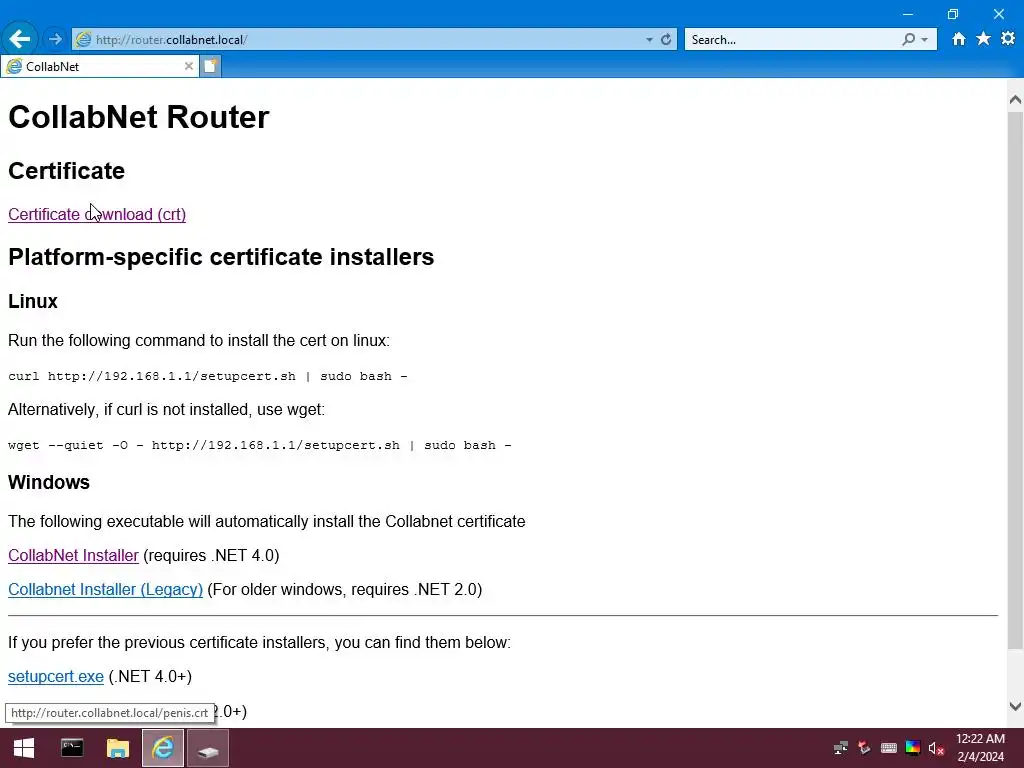Open the Collabnet Installer (Legacy) link
The image size is (1024, 768).
click(x=105, y=589)
